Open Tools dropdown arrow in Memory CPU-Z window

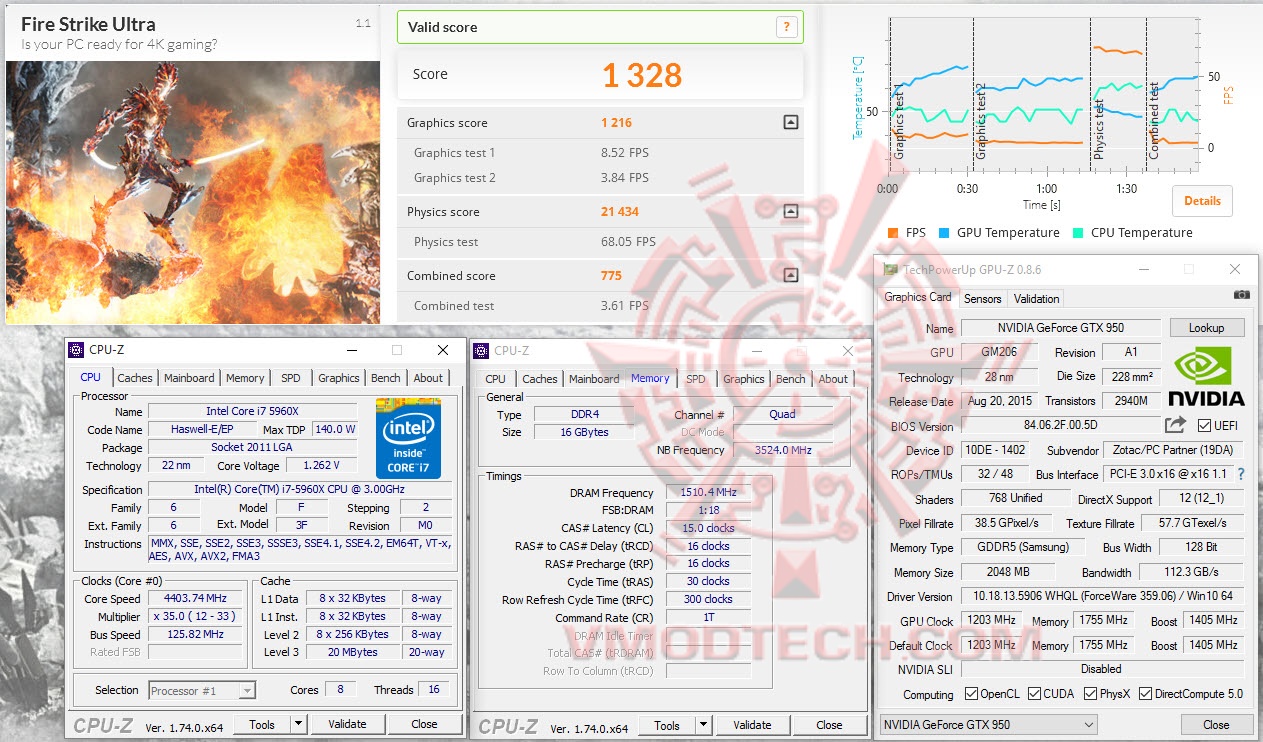[x=703, y=725]
